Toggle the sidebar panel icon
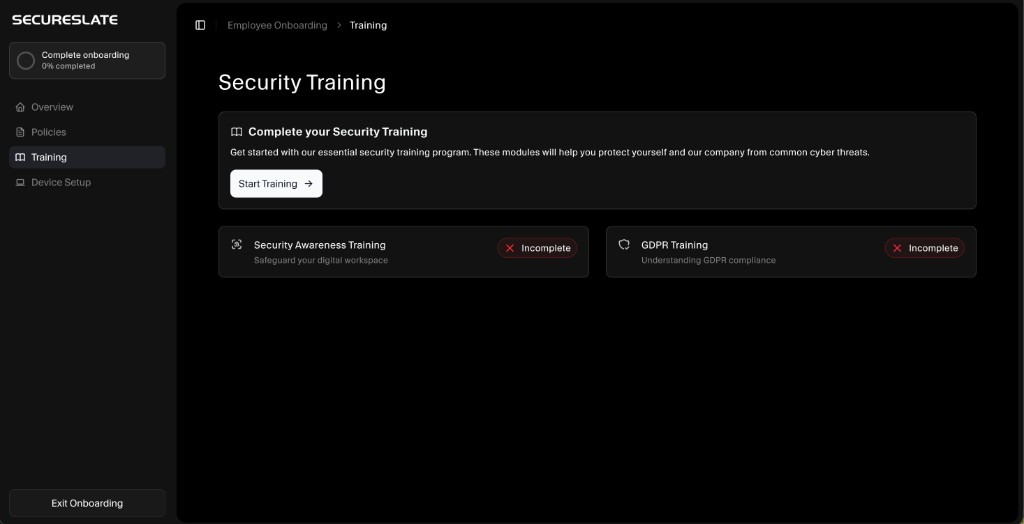Screen dimensions: 1024x524 click(x=200, y=25)
